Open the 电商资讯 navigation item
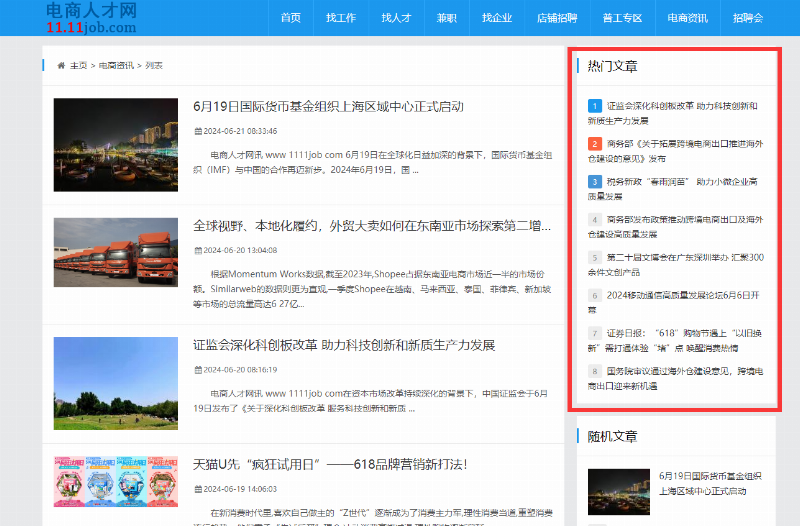Screen dimensions: 800x526 [688, 18]
